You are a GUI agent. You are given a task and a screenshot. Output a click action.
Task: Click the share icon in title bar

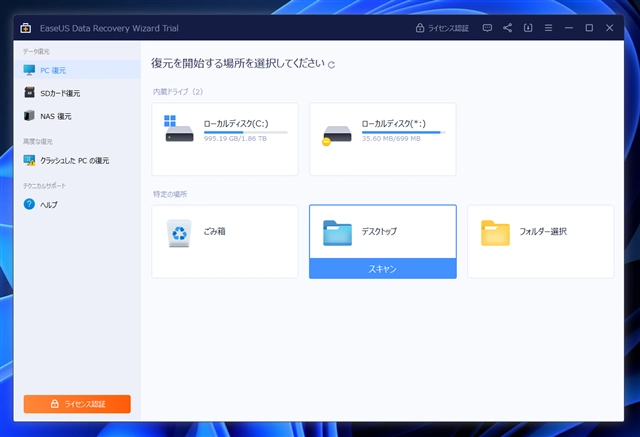pyautogui.click(x=507, y=28)
